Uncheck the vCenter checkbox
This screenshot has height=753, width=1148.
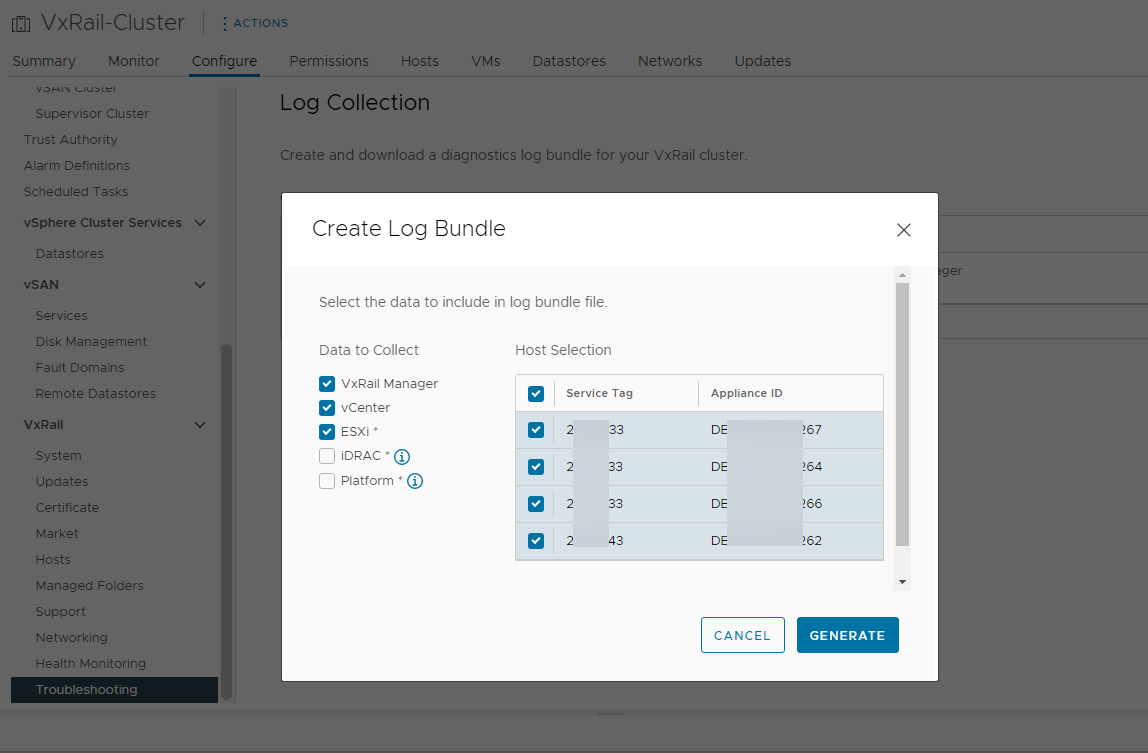tap(327, 408)
